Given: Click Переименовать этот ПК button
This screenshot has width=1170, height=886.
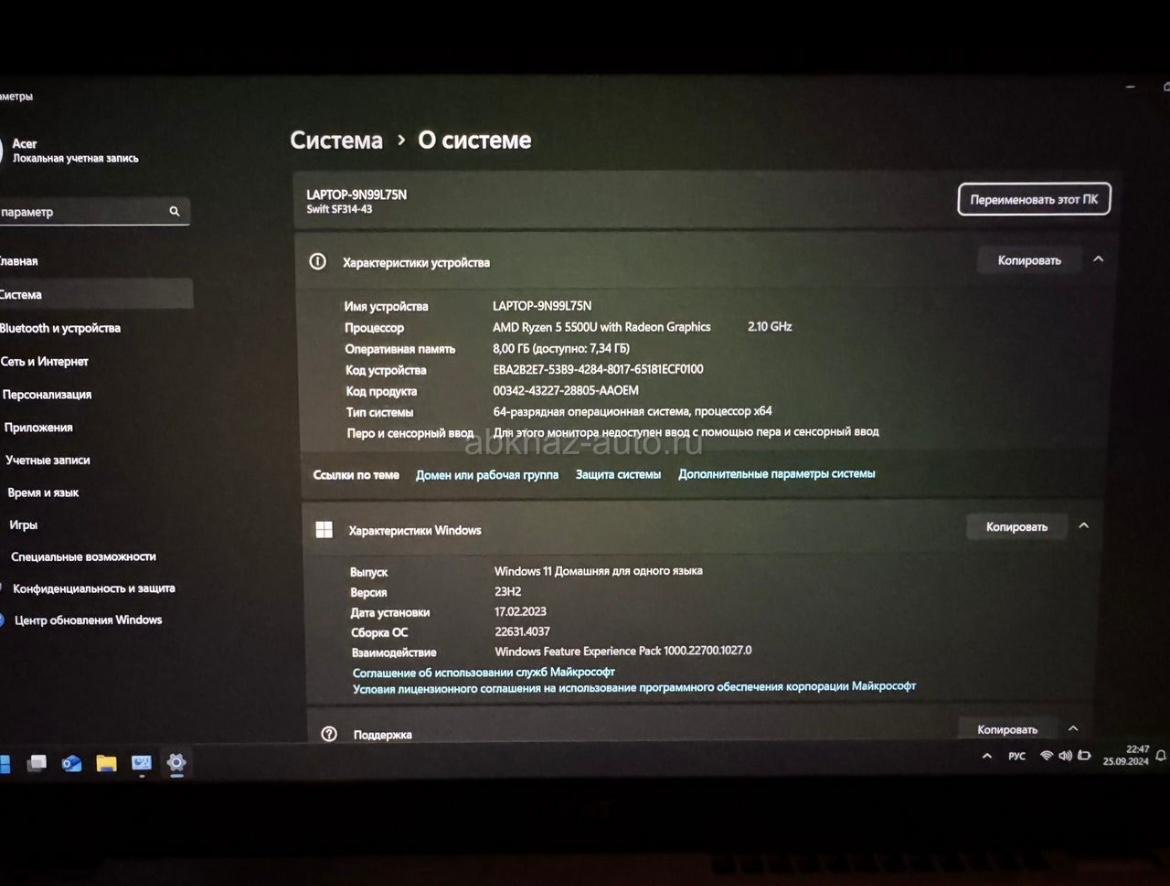Looking at the screenshot, I should click(x=1033, y=199).
